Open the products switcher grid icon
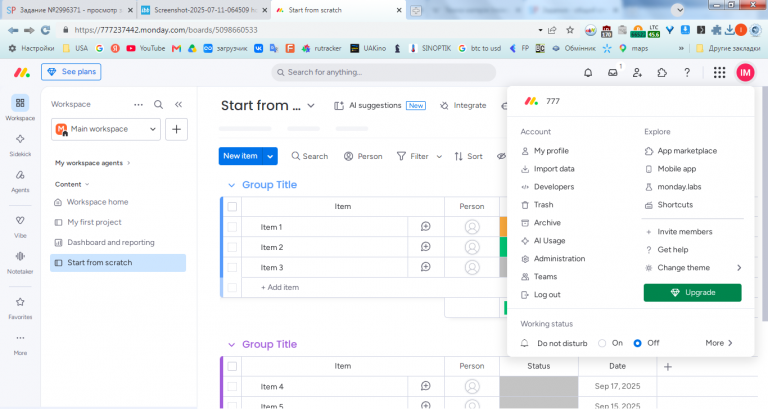Image resolution: width=768 pixels, height=409 pixels. (x=719, y=72)
